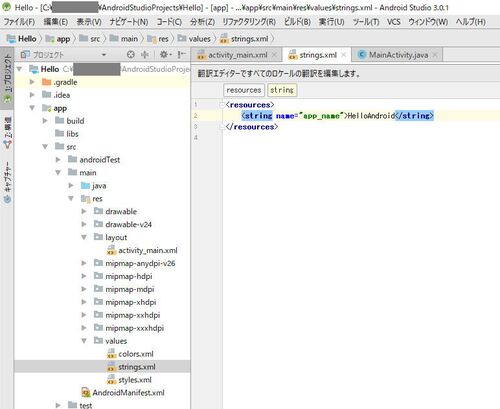Click the values breadcrumb in navigation bar

click(194, 39)
